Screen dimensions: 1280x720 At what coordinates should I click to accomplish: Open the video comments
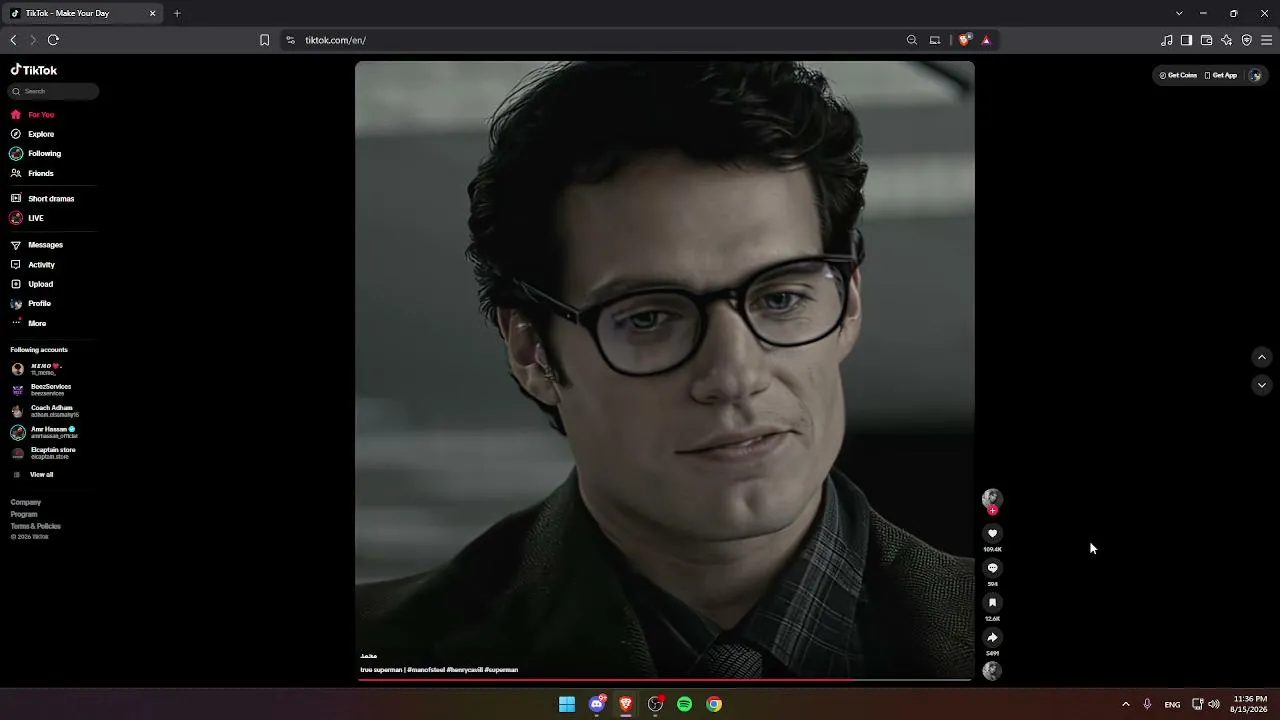(992, 568)
